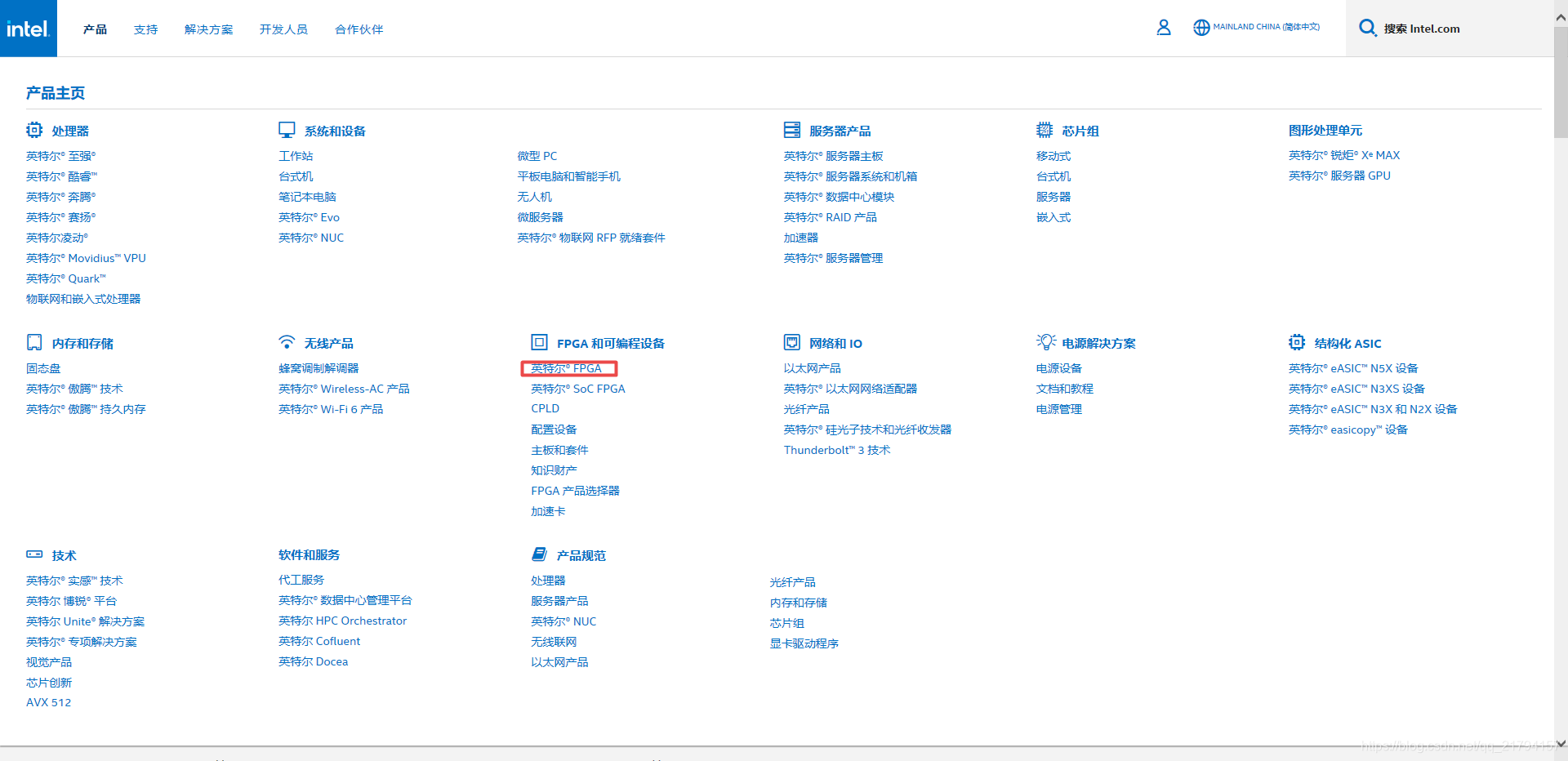Open the 图形处理单元 heading
The height and width of the screenshot is (761, 1568).
1325,130
